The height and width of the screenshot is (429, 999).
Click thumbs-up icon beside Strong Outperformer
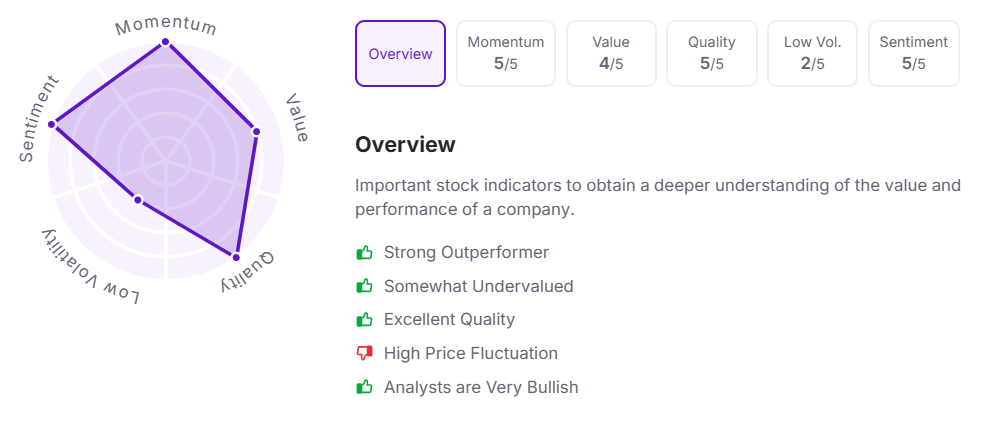[x=364, y=253]
